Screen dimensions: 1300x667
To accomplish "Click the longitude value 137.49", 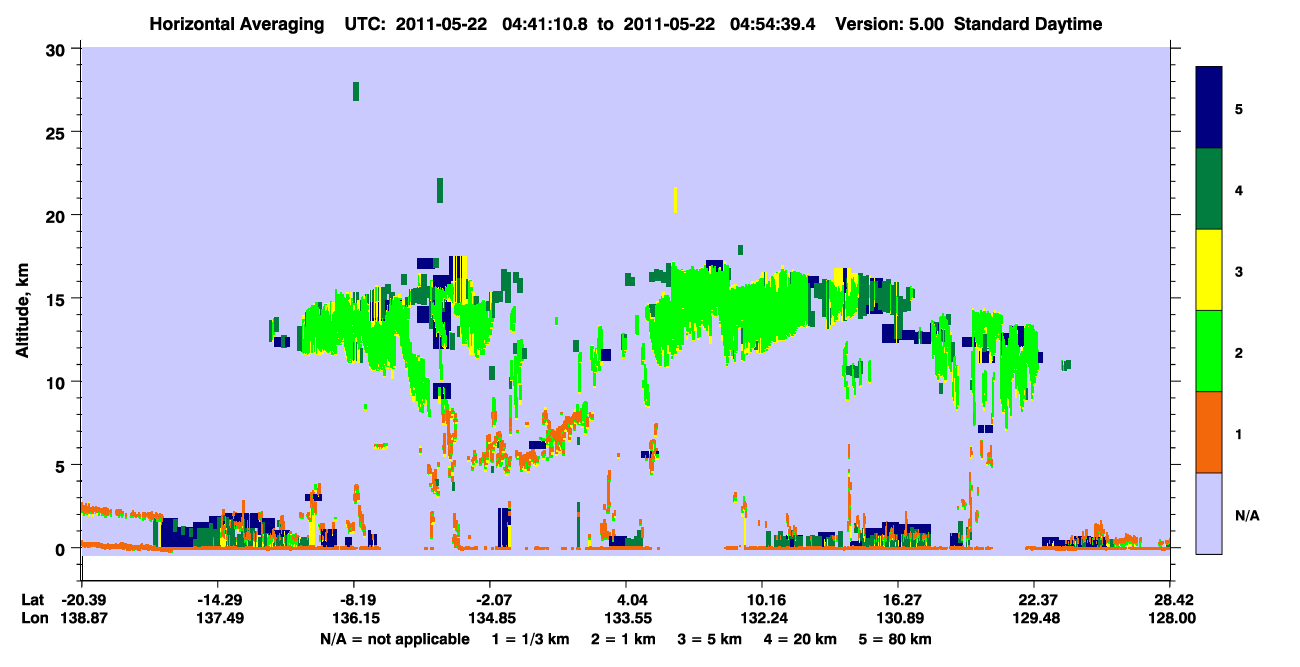I will click(x=218, y=618).
